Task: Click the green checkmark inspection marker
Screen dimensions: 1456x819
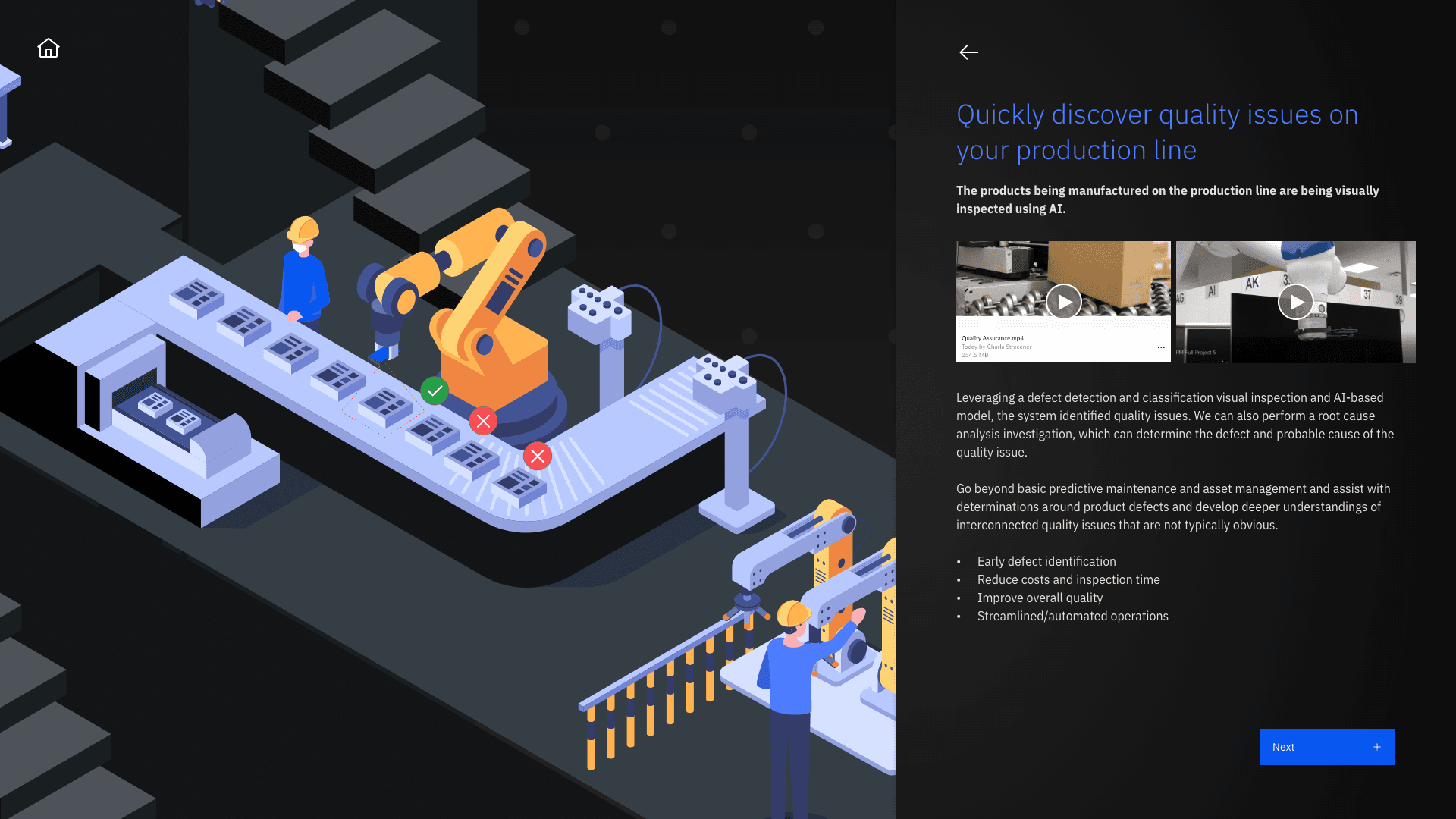Action: click(x=435, y=391)
